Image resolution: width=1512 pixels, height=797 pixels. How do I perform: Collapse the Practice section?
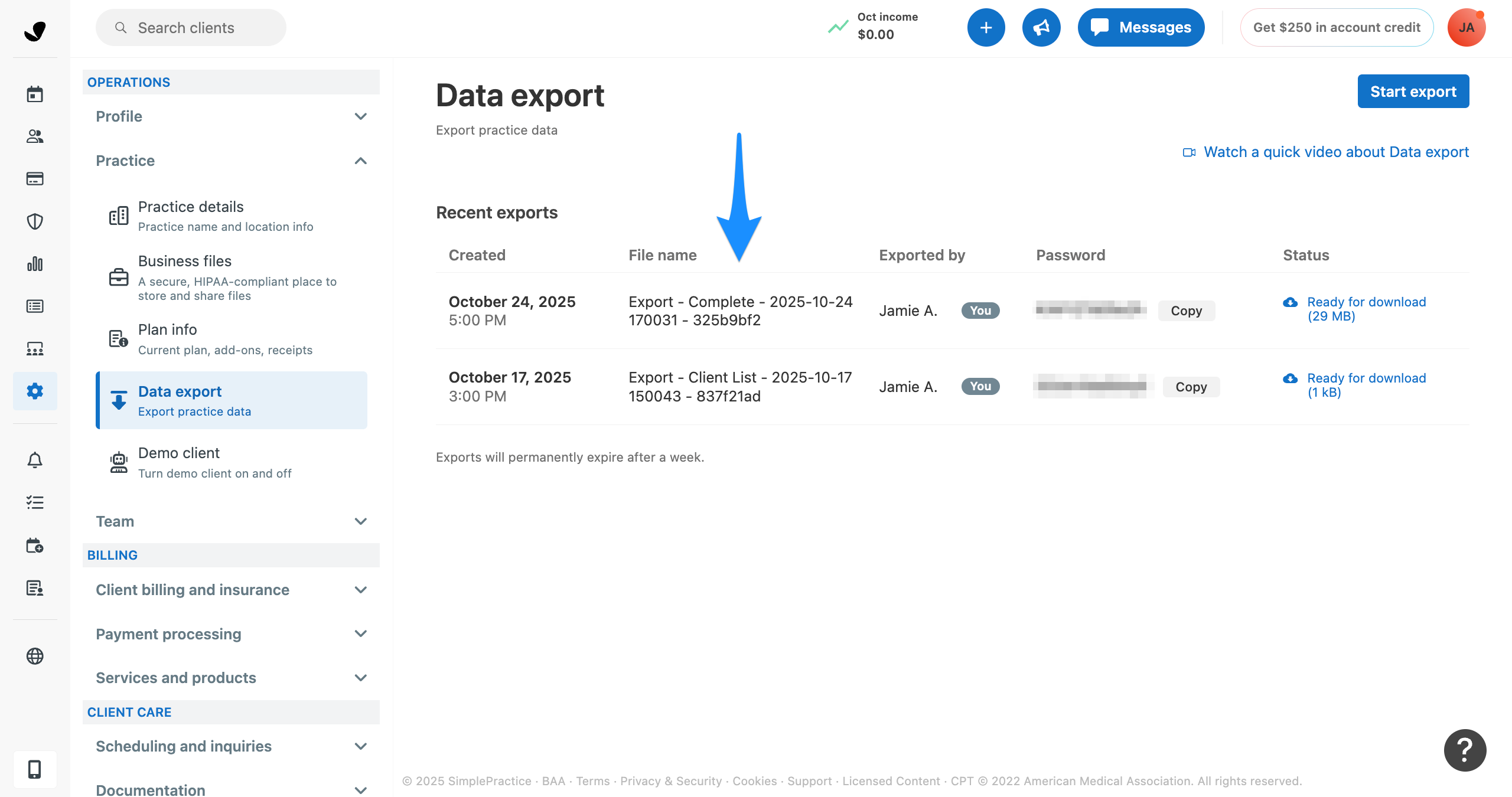tap(232, 161)
